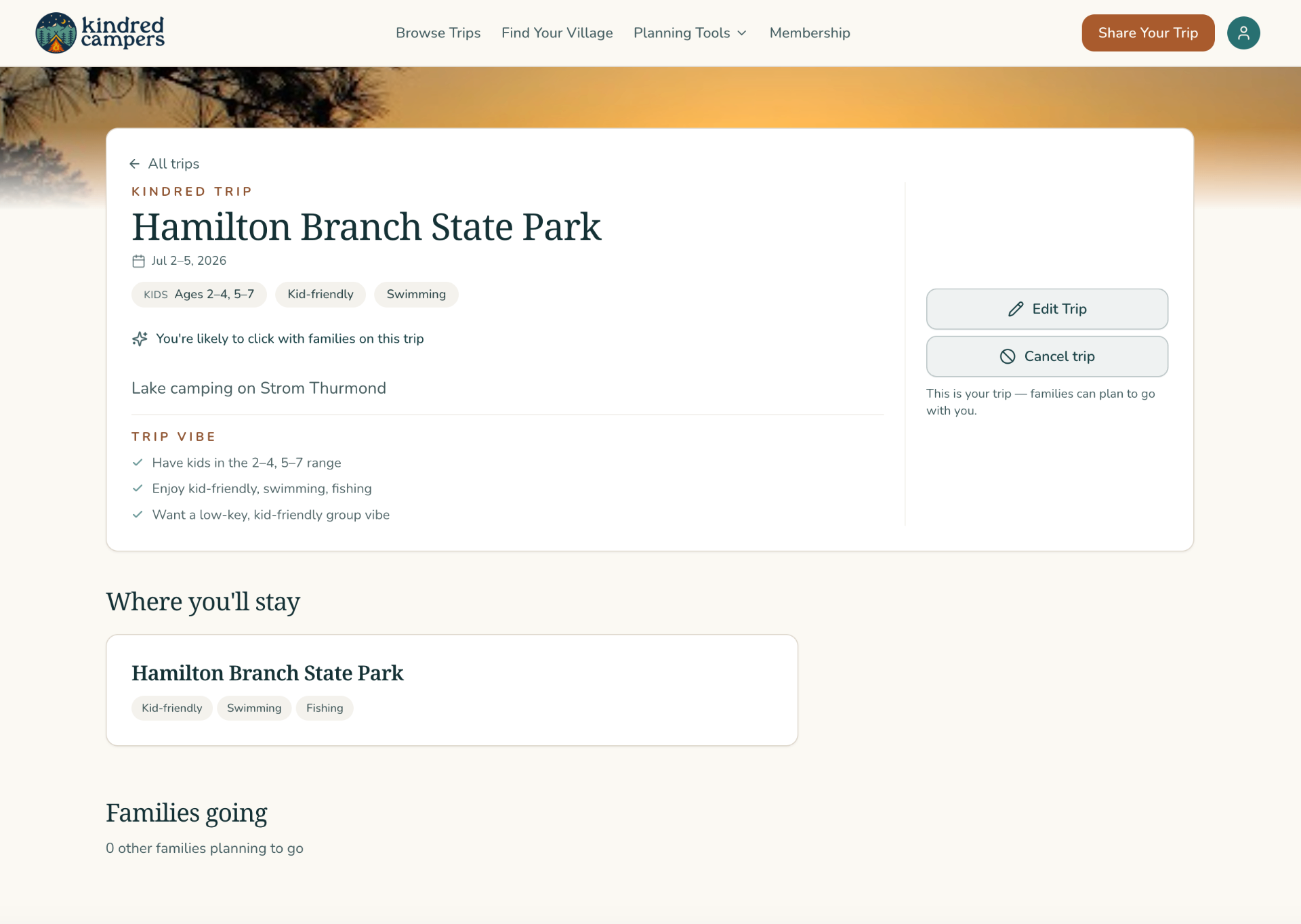Go to Find Your Village
The width and height of the screenshot is (1301, 924).
coord(557,33)
